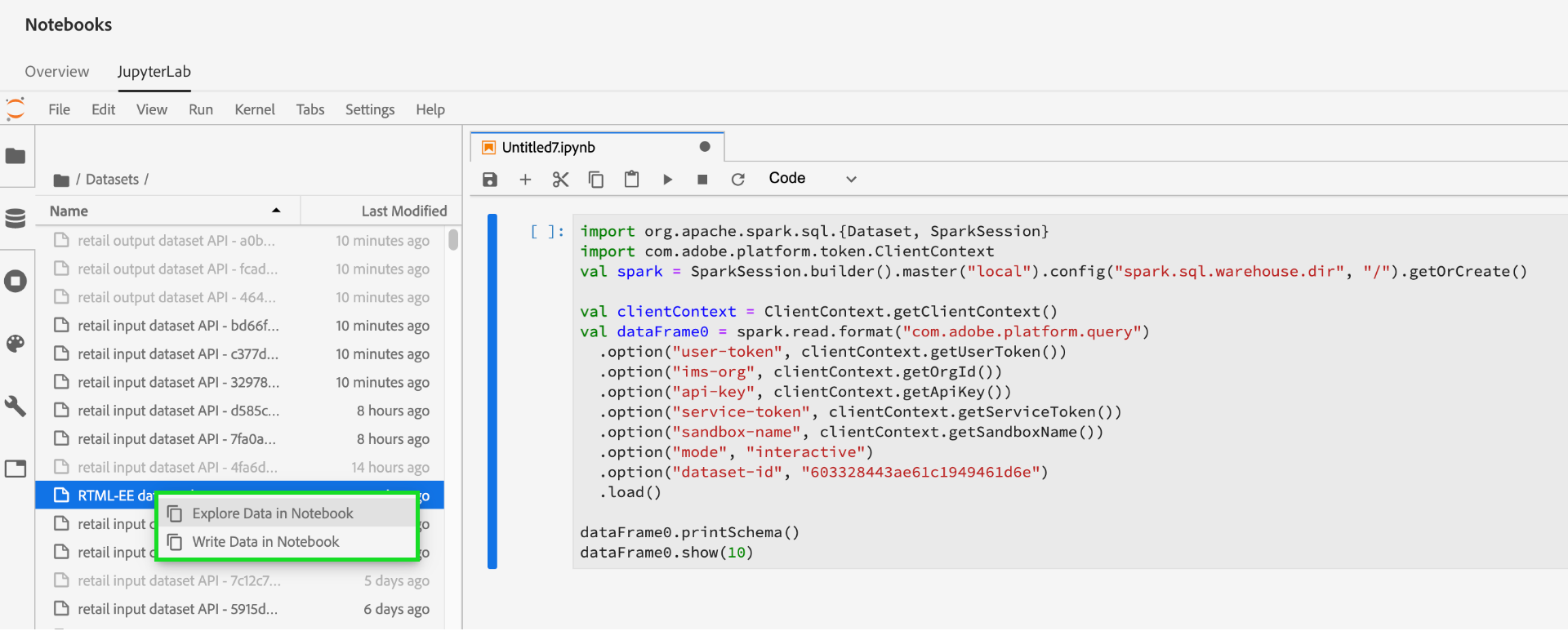Open the file browser sidebar folder icon
This screenshot has height=631, width=1568.
[16, 156]
